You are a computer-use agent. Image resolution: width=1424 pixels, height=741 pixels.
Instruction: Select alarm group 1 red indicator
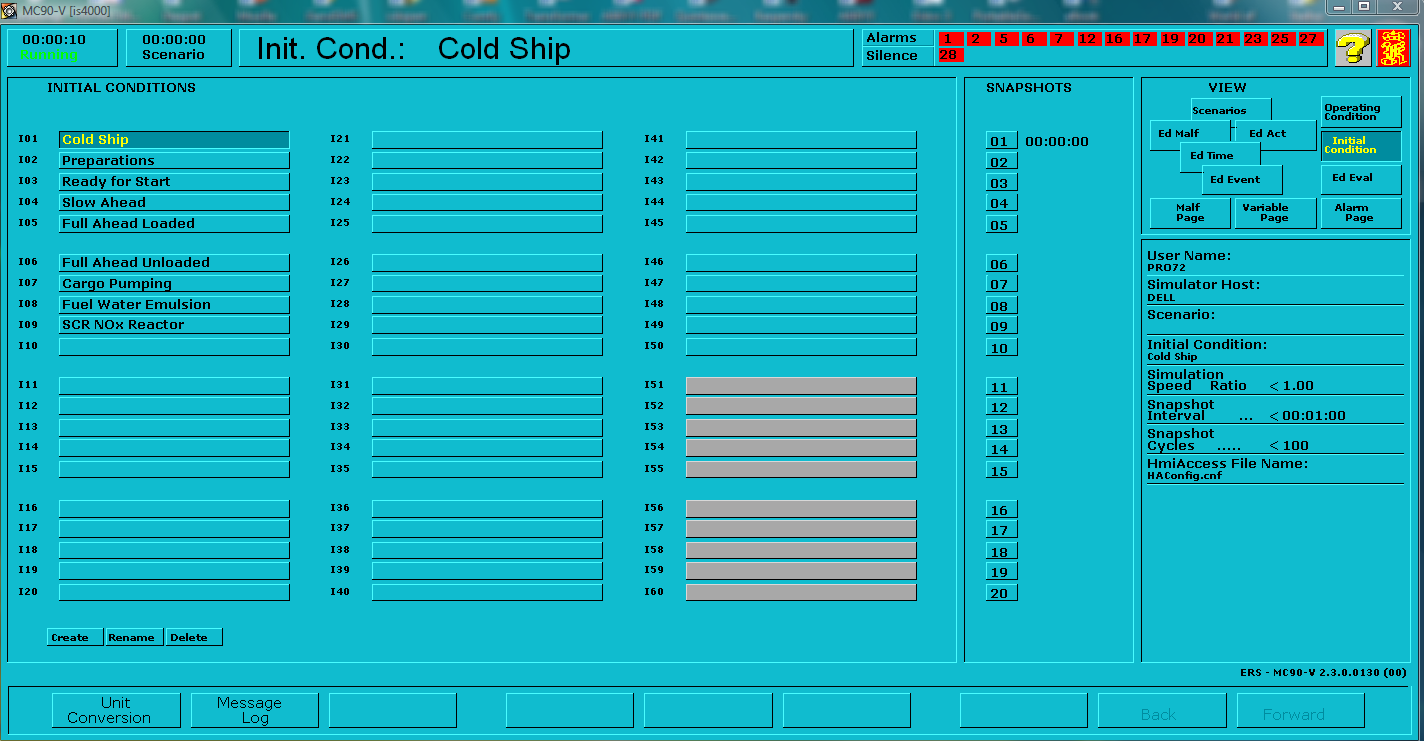coord(946,39)
